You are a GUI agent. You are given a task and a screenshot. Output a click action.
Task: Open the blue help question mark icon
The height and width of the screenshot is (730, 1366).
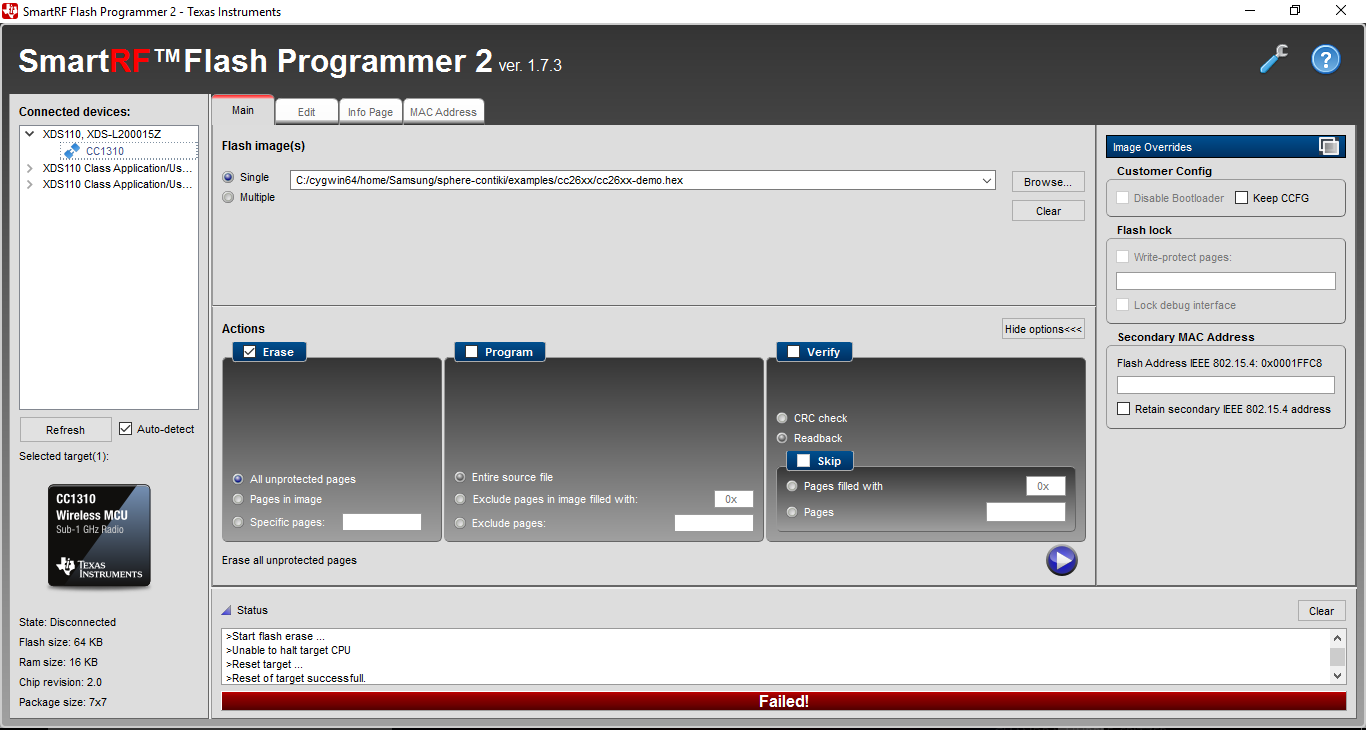pos(1326,60)
